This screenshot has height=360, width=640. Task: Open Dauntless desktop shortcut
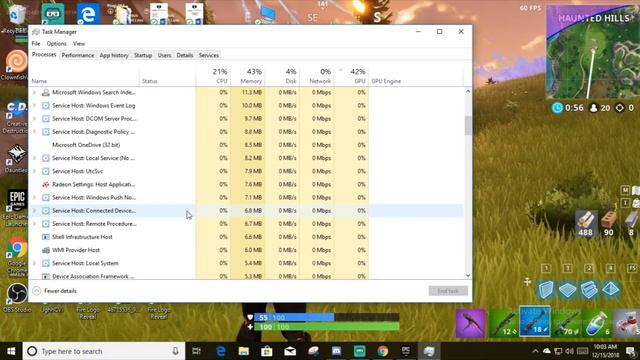pos(16,159)
